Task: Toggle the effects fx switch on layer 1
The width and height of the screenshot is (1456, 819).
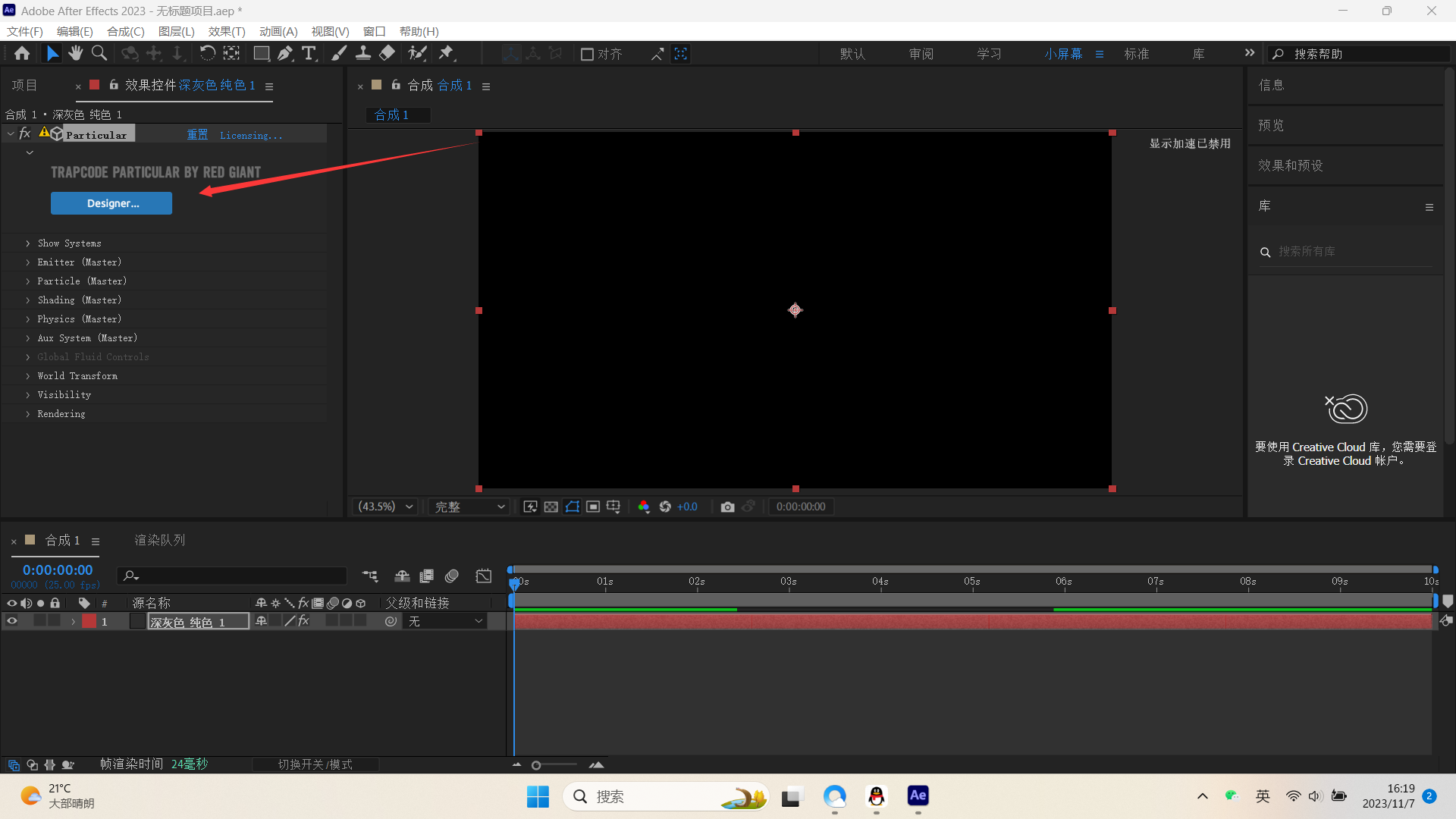Action: (303, 621)
